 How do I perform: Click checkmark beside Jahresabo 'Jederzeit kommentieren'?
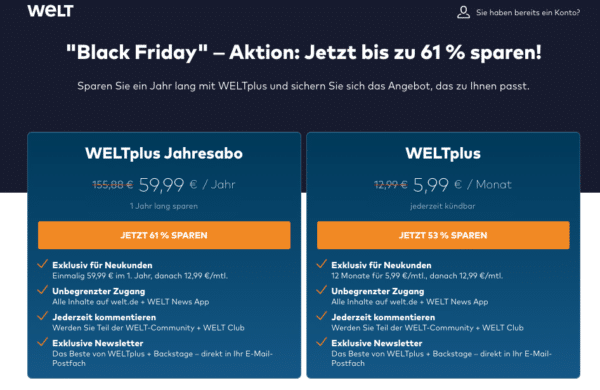[x=42, y=316]
